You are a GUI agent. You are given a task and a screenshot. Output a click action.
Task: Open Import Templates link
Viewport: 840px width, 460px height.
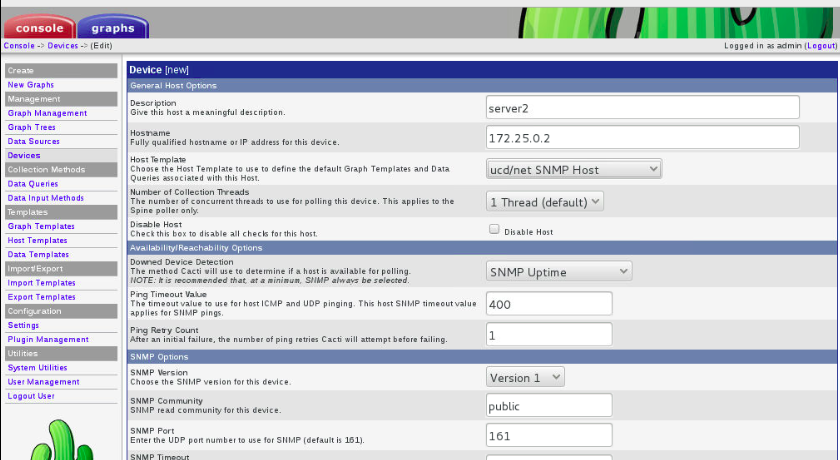click(41, 283)
